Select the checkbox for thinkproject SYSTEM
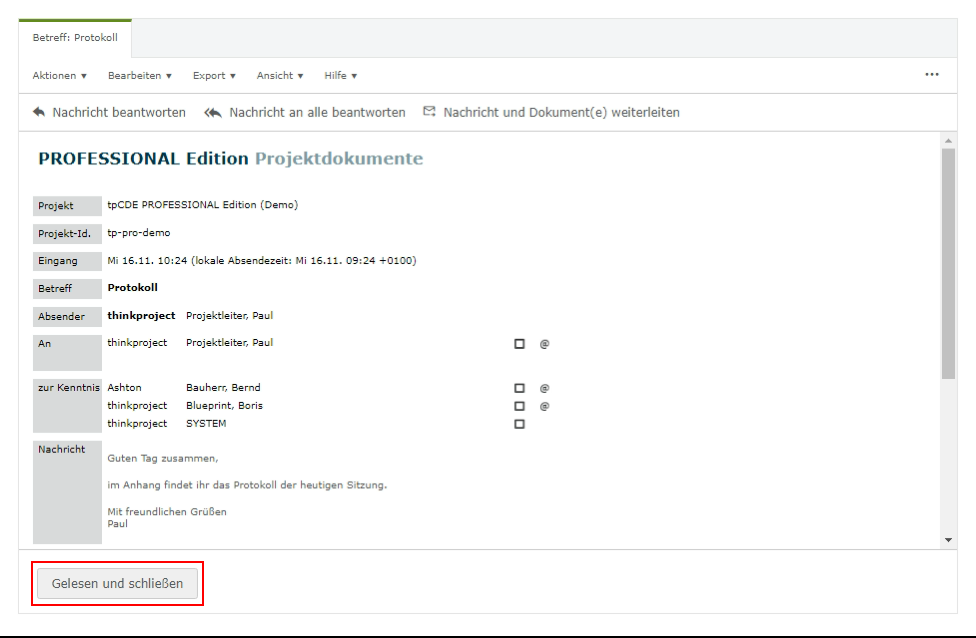Viewport: 976px width, 638px height. [x=519, y=424]
